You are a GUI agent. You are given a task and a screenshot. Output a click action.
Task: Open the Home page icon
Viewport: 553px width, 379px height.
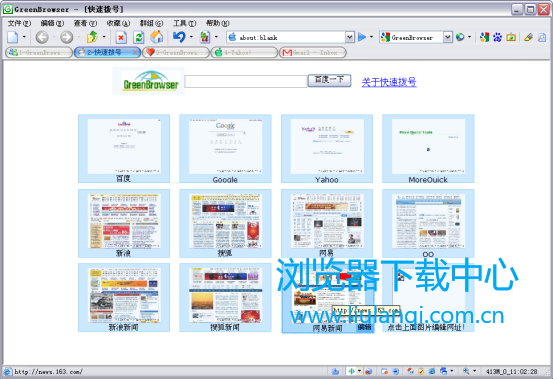pyautogui.click(x=157, y=37)
